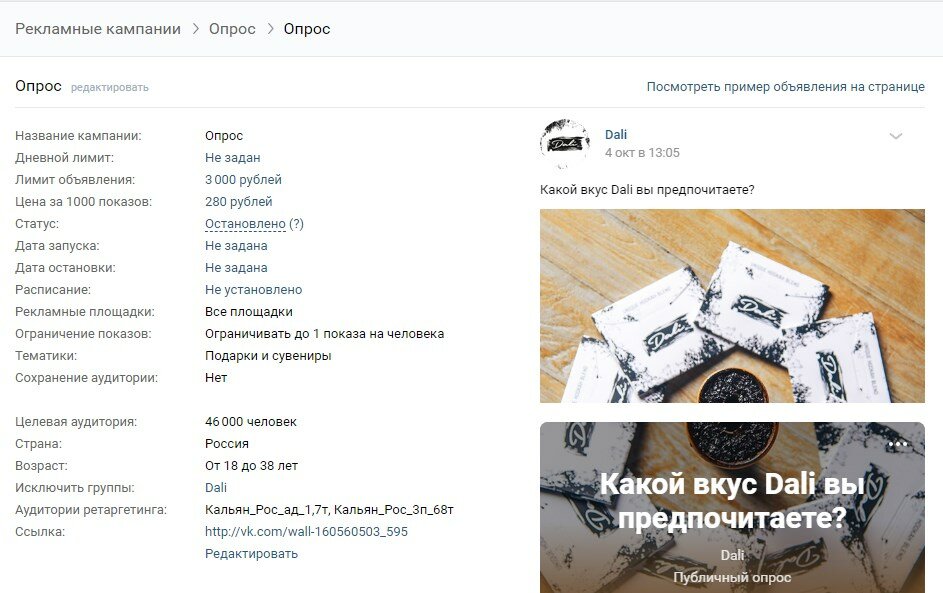The image size is (943, 593).
Task: Open the Dali profile avatar
Action: pyautogui.click(x=564, y=144)
